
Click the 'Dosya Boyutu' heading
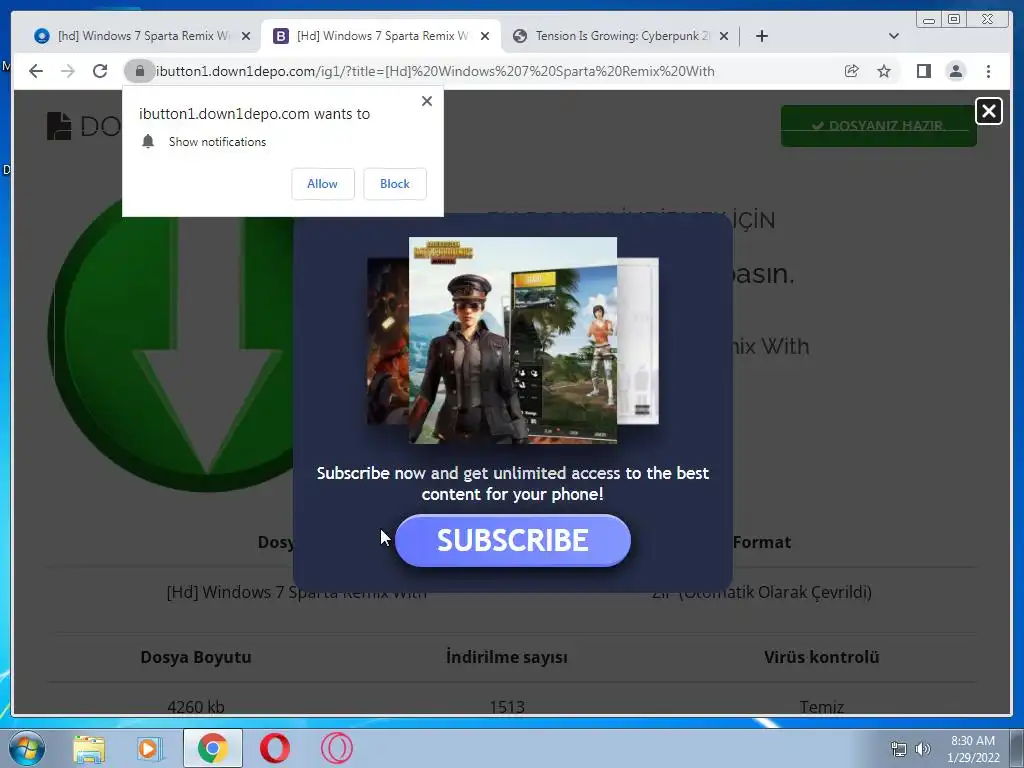click(x=196, y=657)
